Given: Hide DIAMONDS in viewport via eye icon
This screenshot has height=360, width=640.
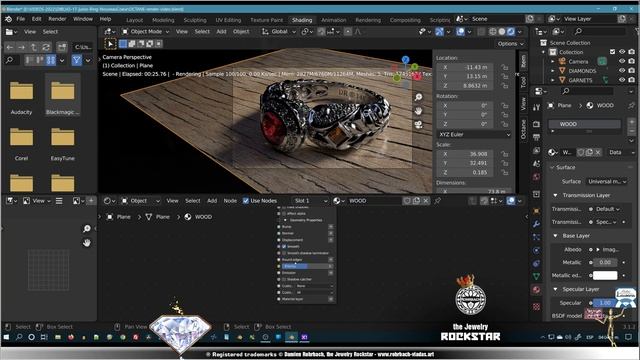Looking at the screenshot, I should point(622,71).
